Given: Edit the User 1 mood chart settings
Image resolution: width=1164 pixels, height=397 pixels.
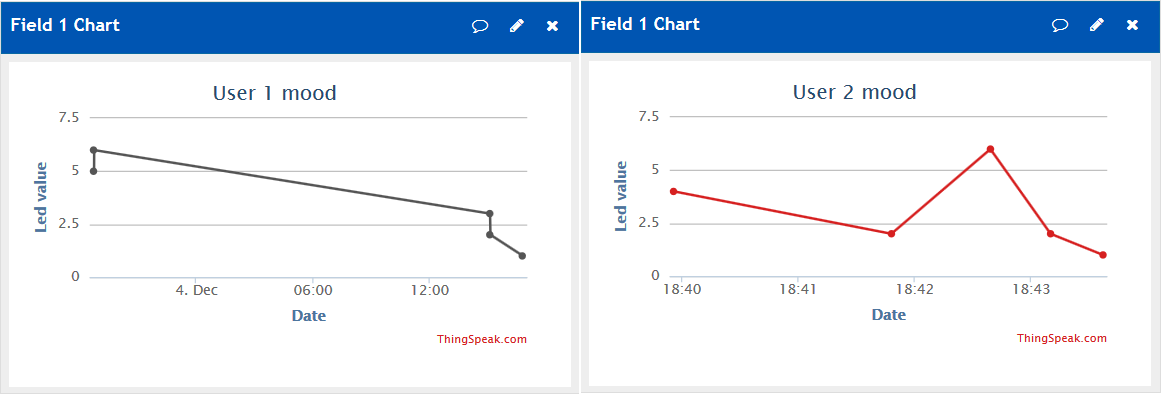Looking at the screenshot, I should (517, 26).
